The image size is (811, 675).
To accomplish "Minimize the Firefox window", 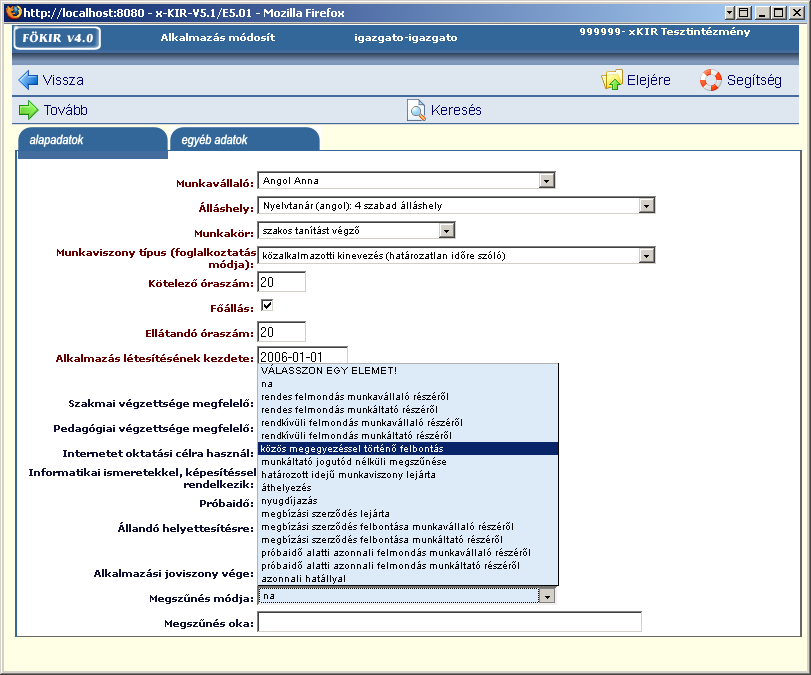I will click(761, 12).
